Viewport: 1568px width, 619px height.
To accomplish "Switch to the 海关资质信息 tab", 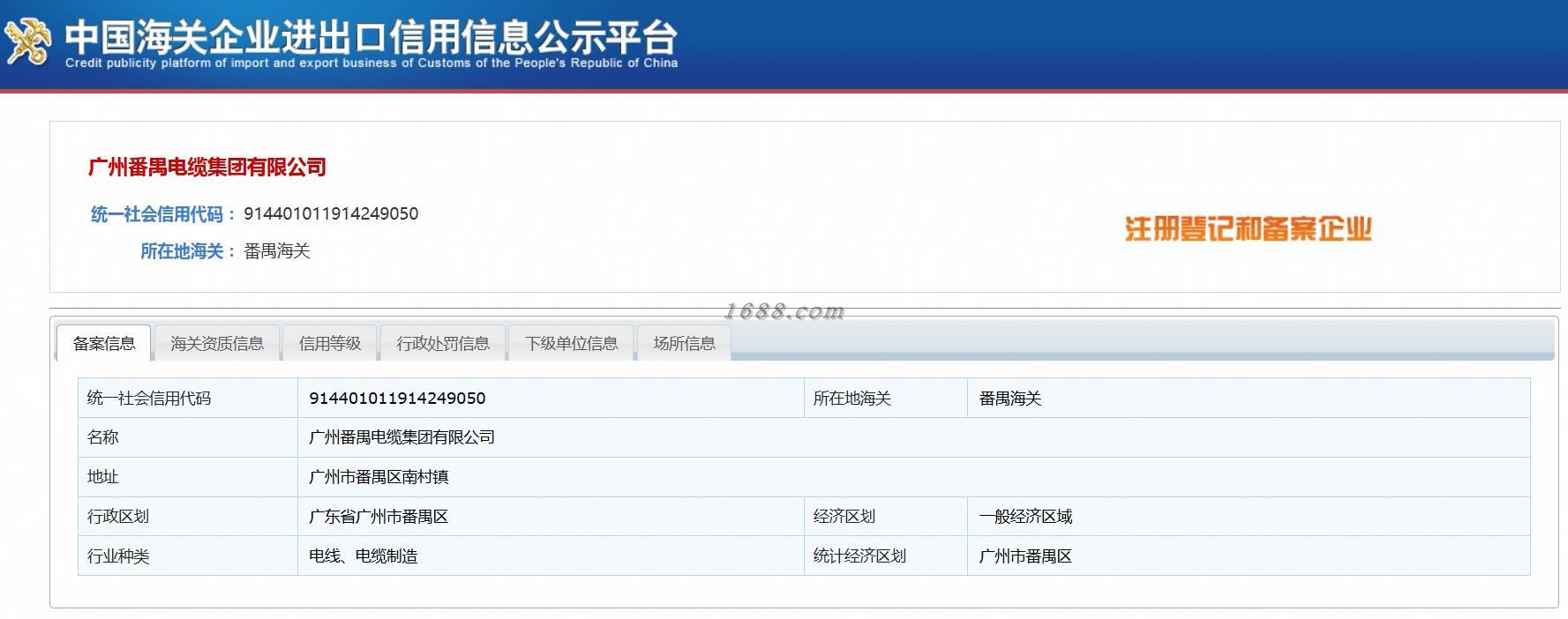I will pyautogui.click(x=217, y=343).
